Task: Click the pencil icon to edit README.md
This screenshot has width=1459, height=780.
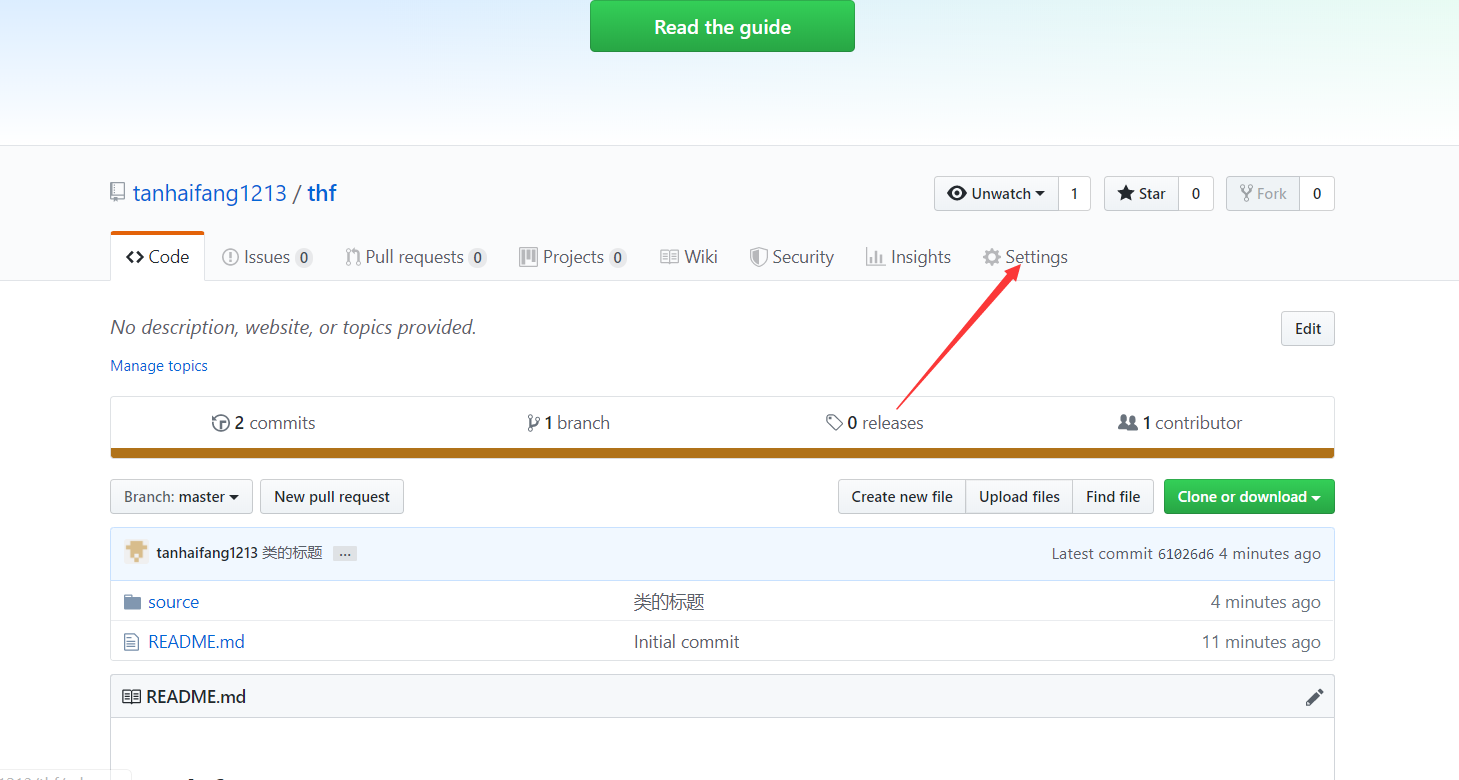Action: click(x=1314, y=697)
